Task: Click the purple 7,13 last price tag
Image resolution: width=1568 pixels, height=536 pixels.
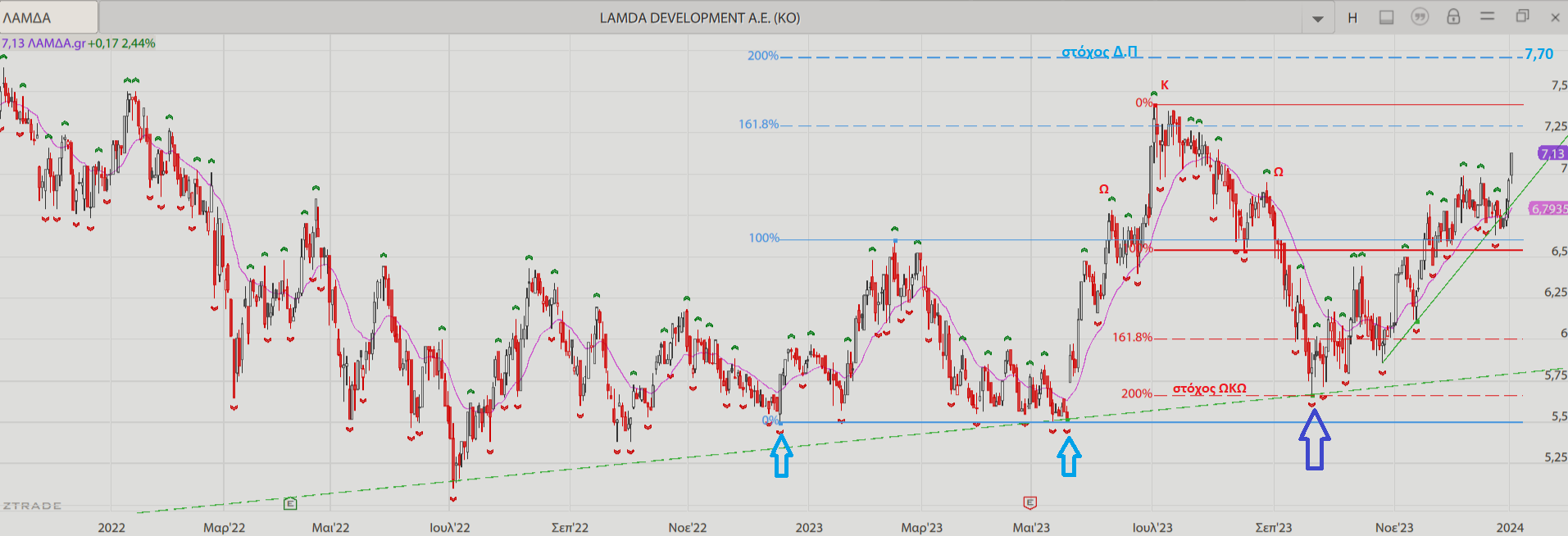Action: pyautogui.click(x=1552, y=153)
